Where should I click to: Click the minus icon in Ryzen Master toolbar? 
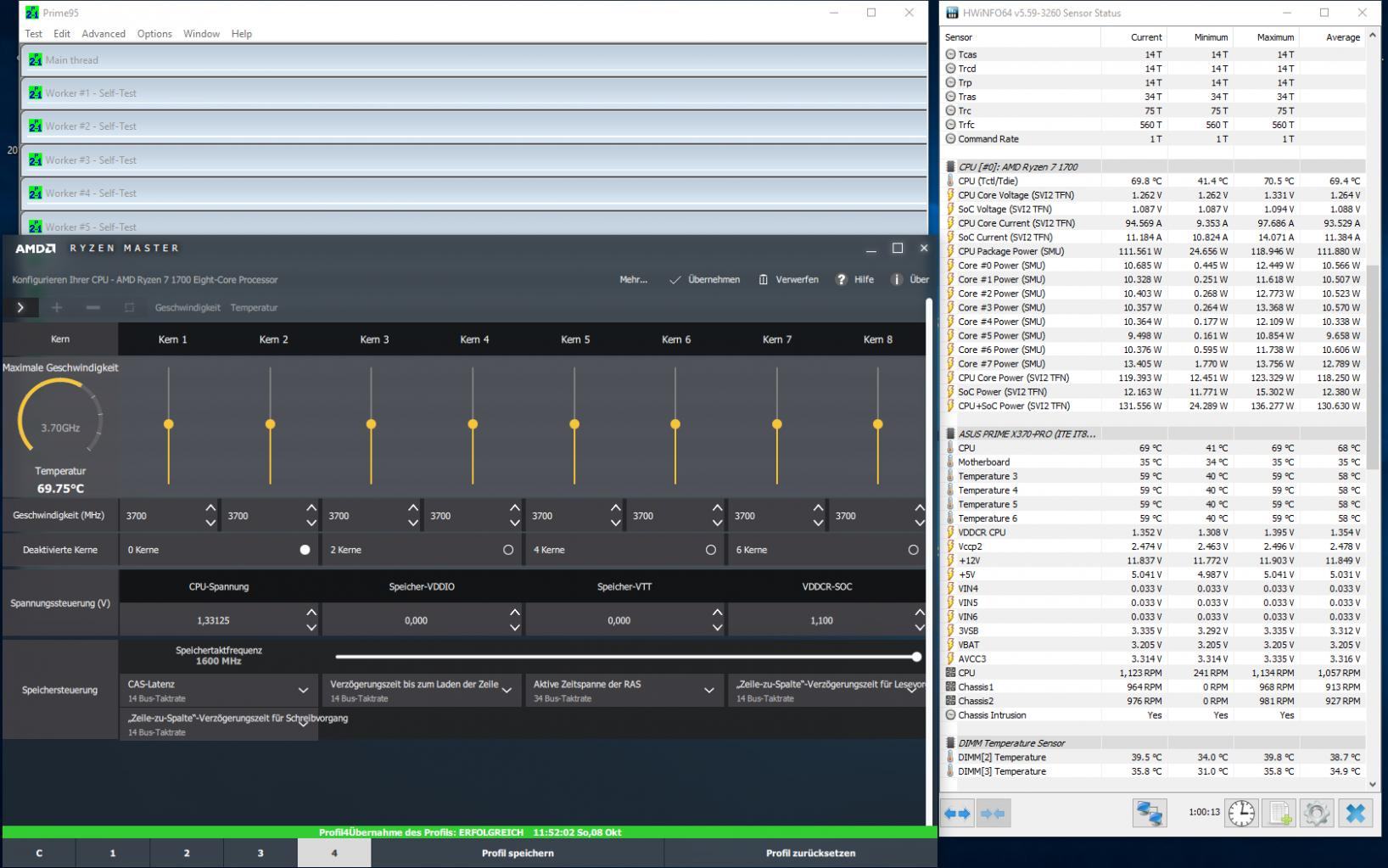click(x=93, y=307)
